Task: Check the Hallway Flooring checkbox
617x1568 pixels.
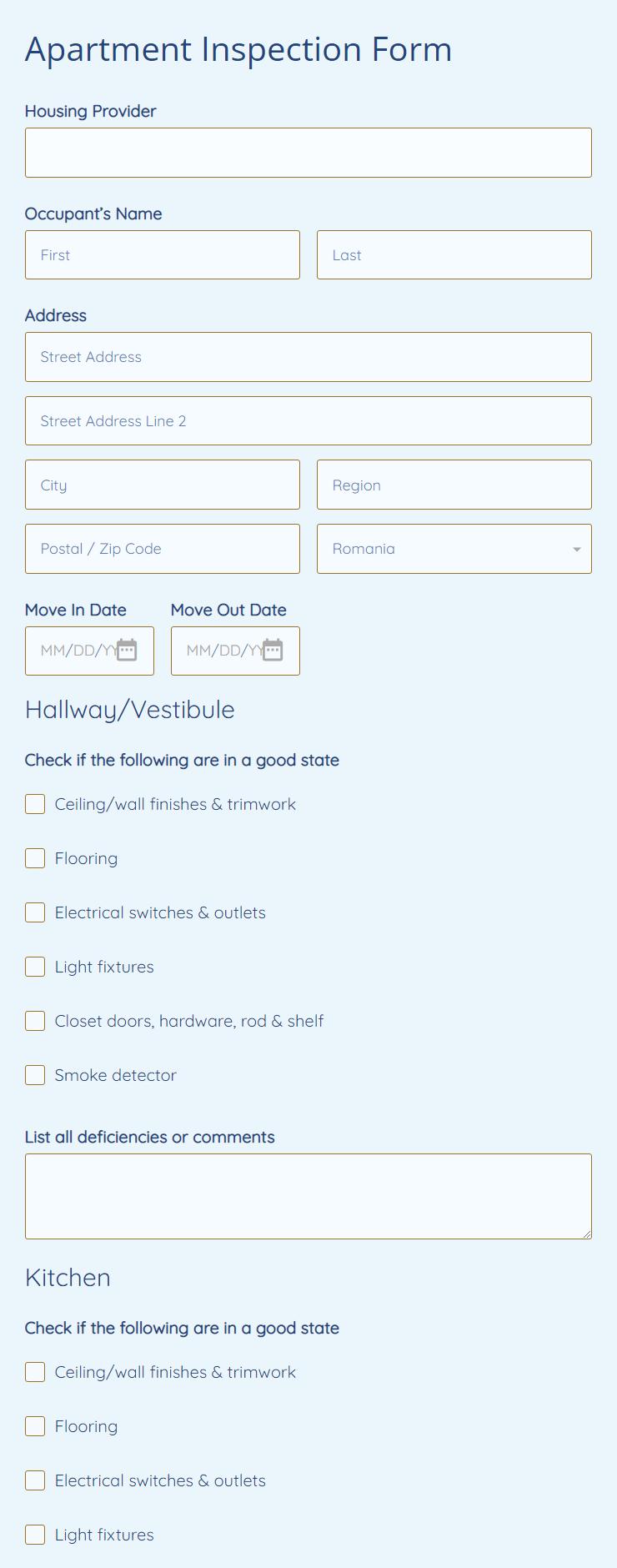Action: pyautogui.click(x=35, y=858)
